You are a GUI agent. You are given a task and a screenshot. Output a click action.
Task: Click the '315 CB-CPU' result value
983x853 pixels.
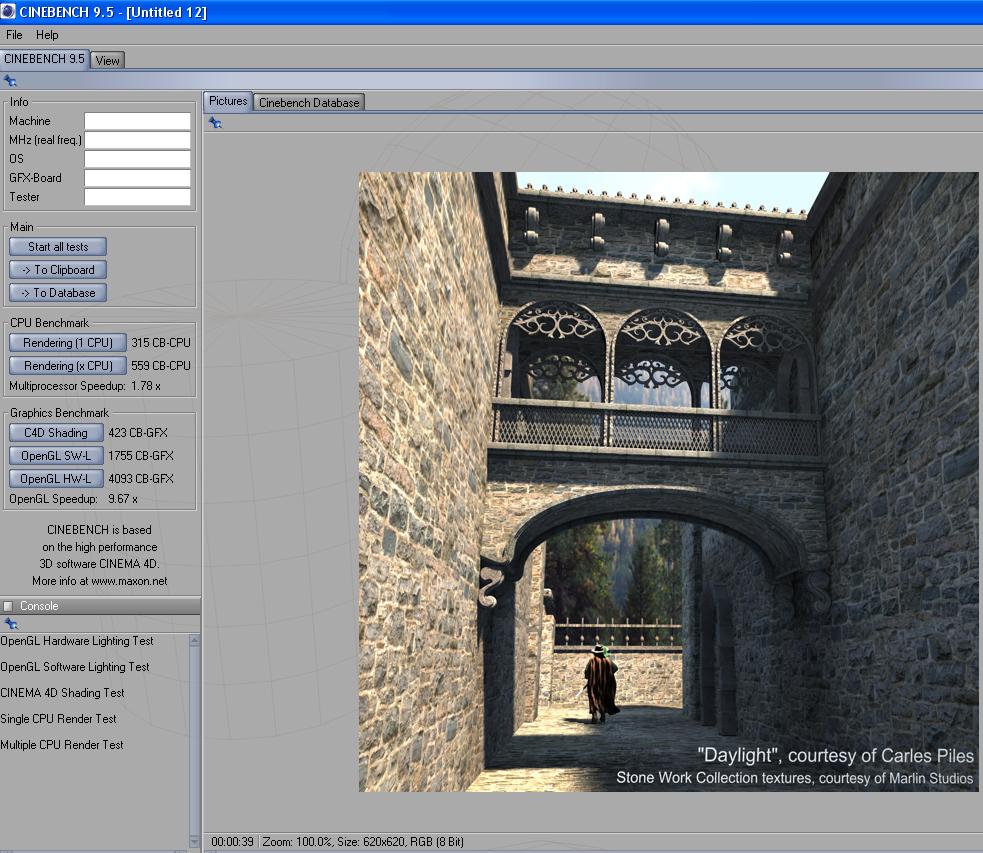point(161,343)
